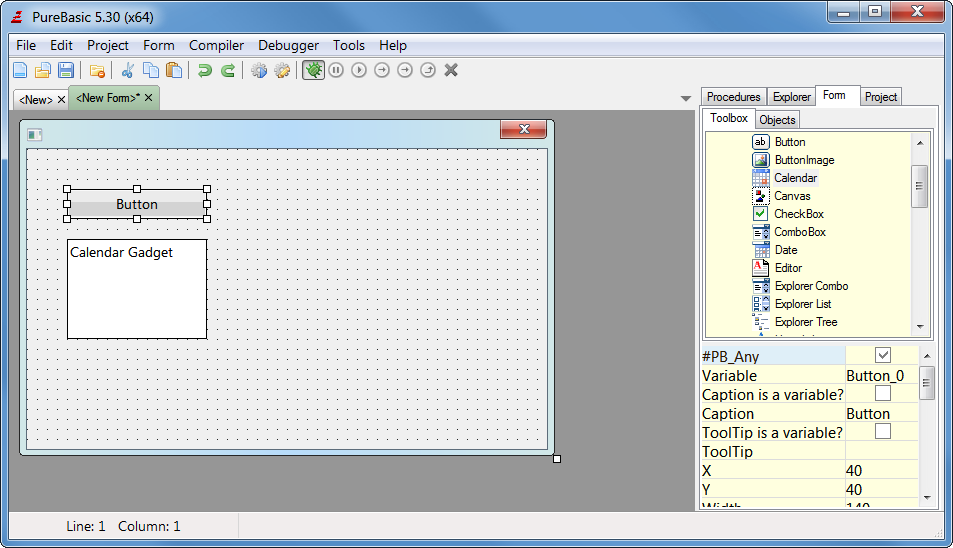Click the designed form's red close button
Screen dimensions: 953x548
(523, 129)
